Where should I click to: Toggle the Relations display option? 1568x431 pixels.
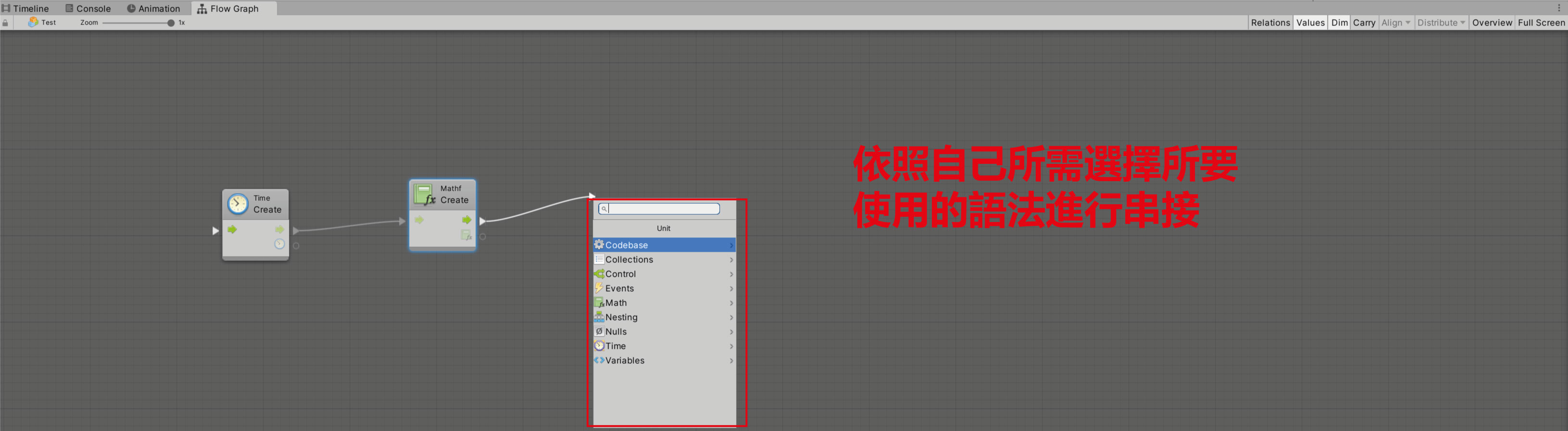(x=1270, y=23)
